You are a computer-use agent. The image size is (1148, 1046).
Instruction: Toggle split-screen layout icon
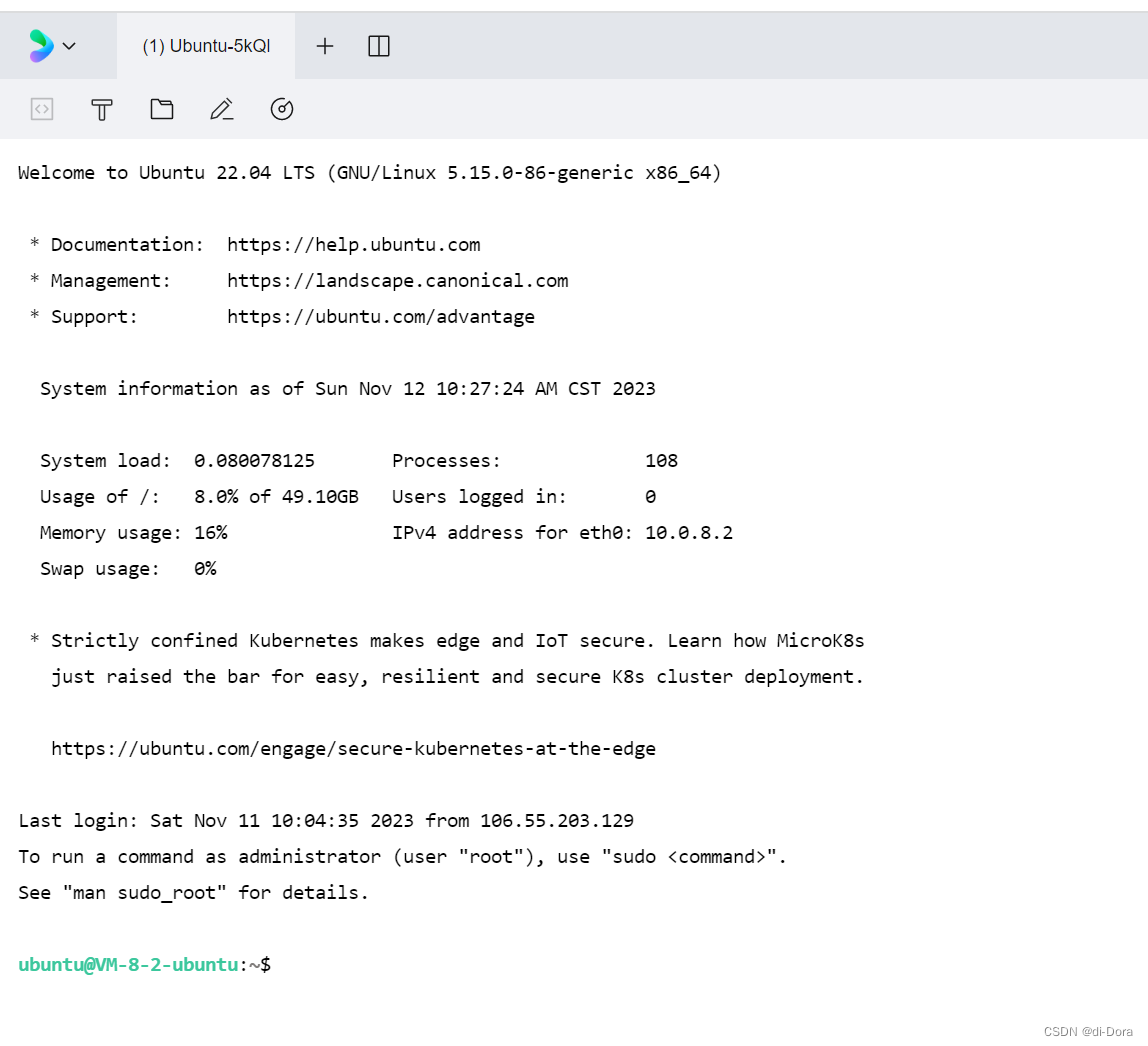[379, 46]
